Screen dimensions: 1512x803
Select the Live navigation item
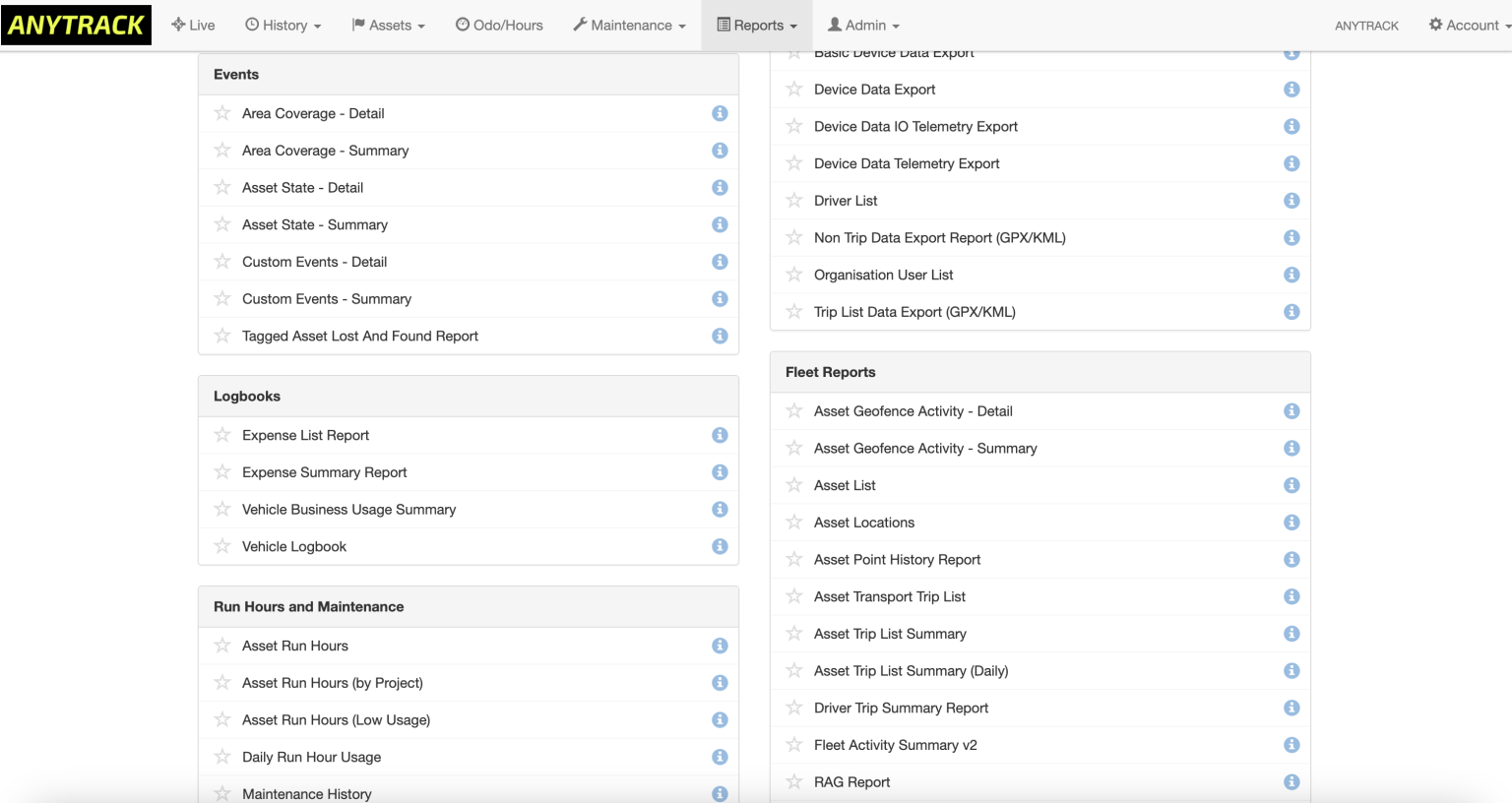(193, 25)
